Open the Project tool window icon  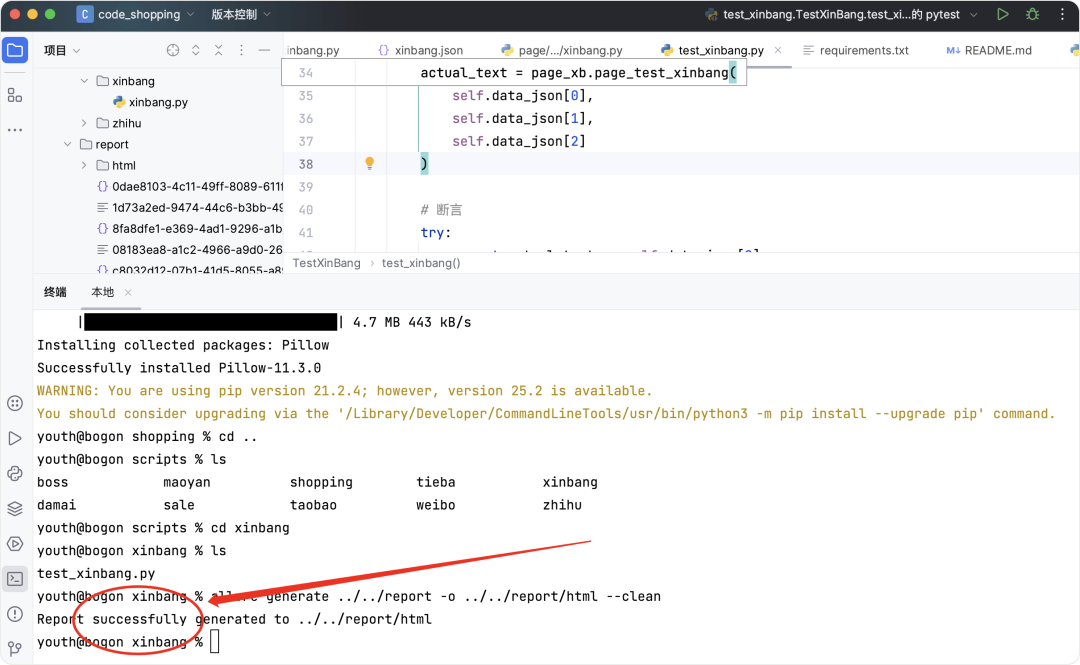pos(15,50)
